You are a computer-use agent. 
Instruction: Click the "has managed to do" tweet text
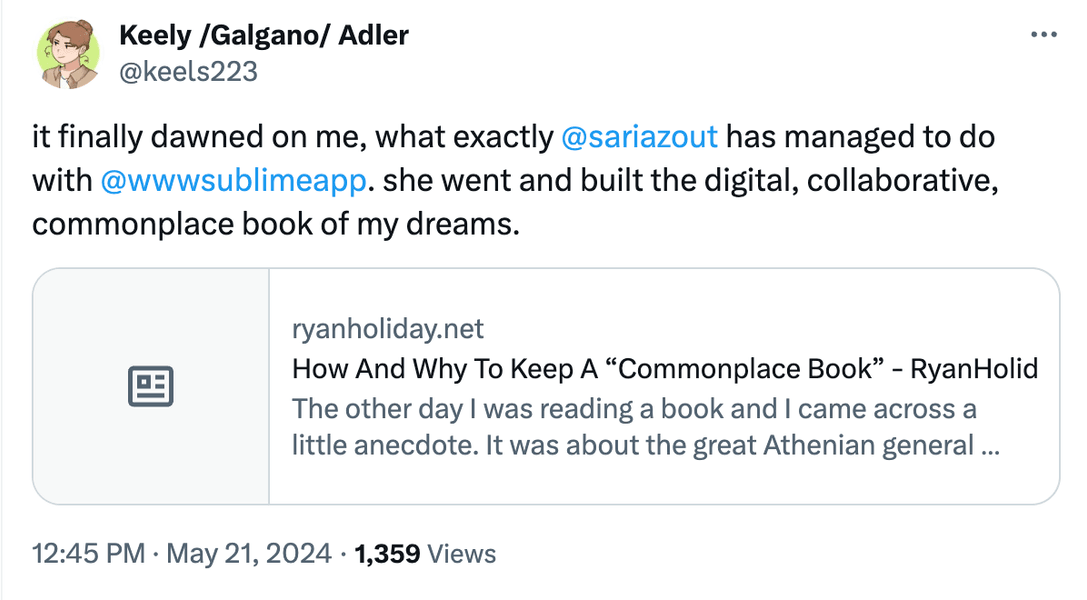coord(860,136)
